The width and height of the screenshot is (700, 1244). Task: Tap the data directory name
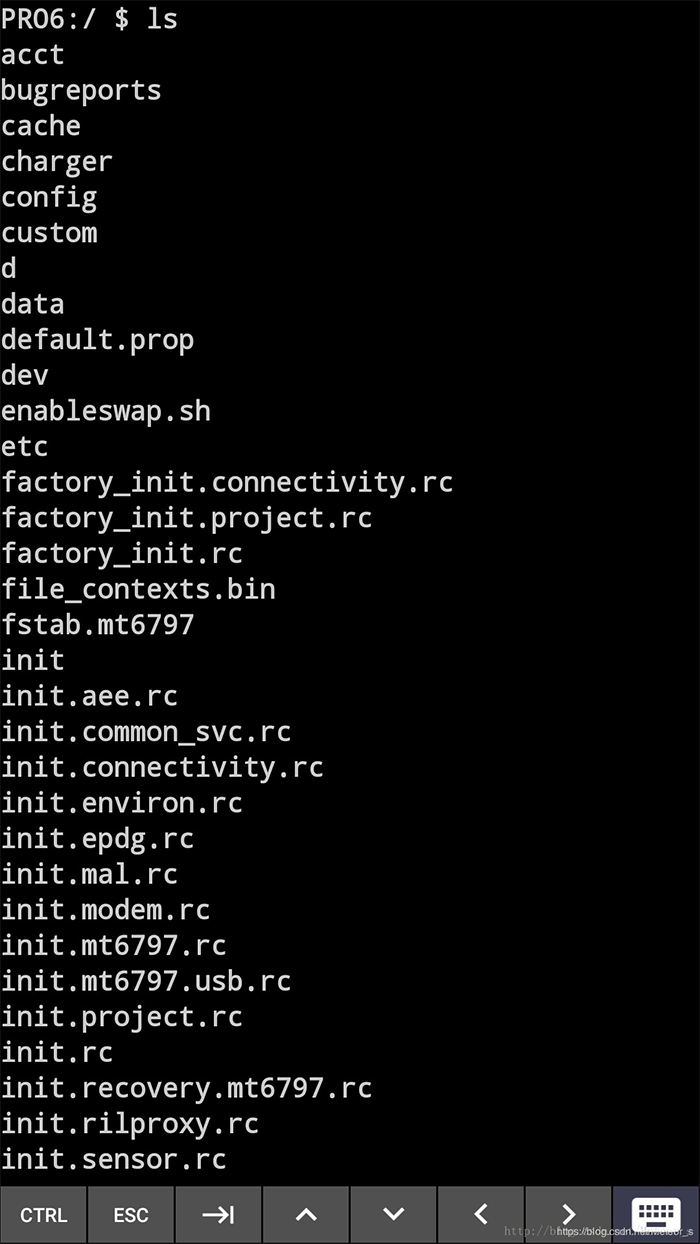32,303
